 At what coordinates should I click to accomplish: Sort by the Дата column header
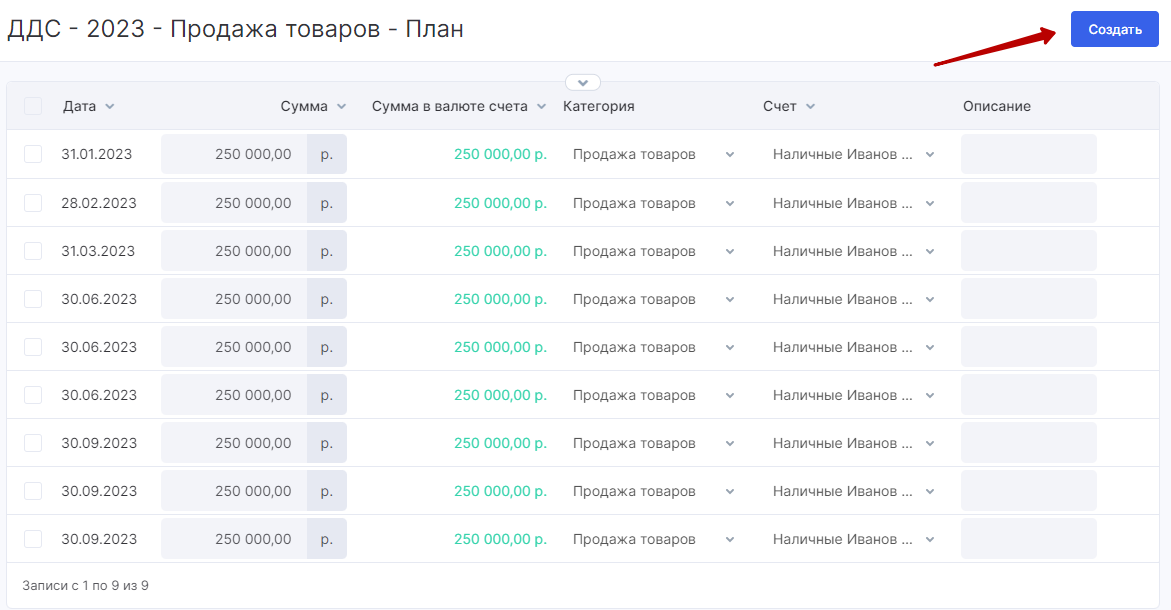[88, 106]
